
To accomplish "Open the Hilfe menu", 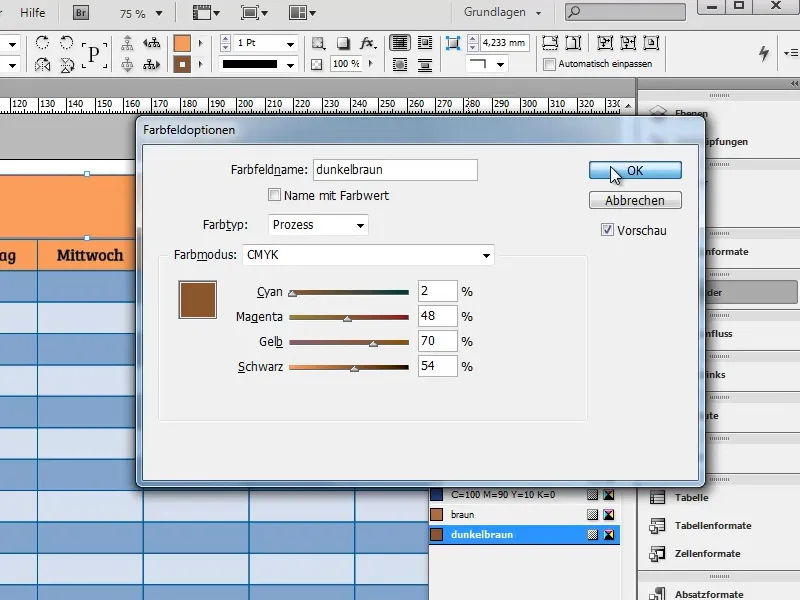I will [x=34, y=14].
